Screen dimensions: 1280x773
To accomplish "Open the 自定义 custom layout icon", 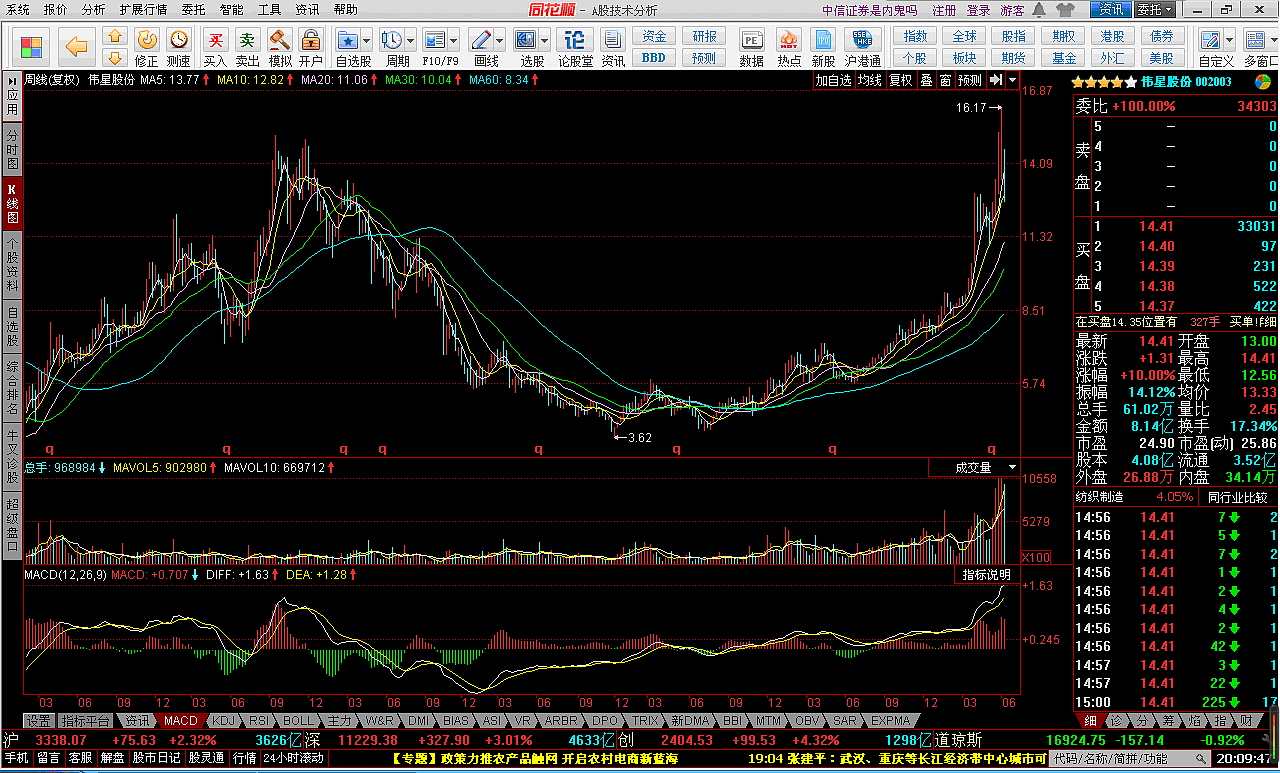I will pos(1210,40).
